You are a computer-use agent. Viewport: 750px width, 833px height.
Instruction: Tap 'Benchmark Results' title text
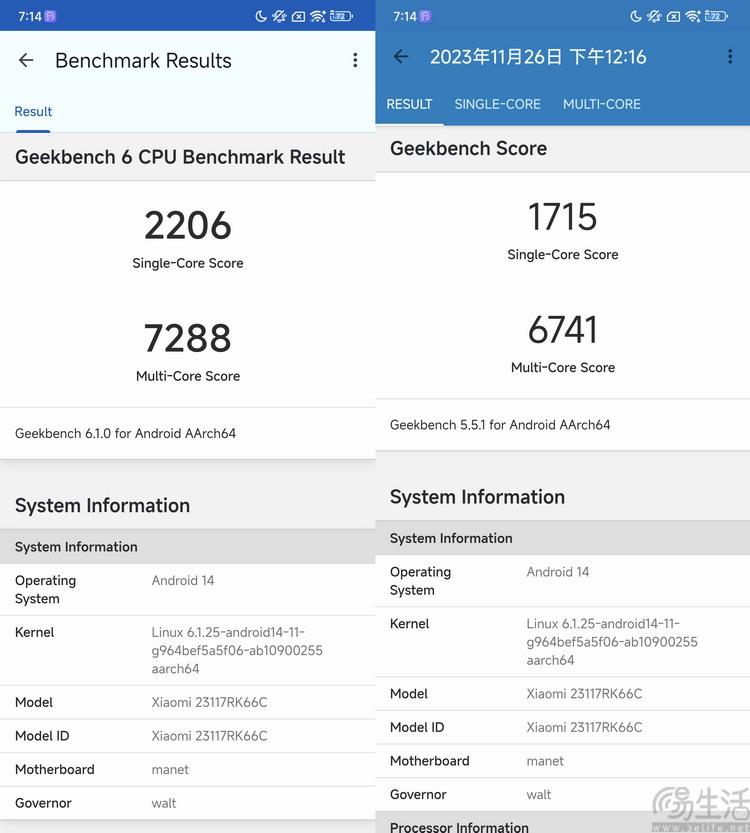[x=143, y=61]
